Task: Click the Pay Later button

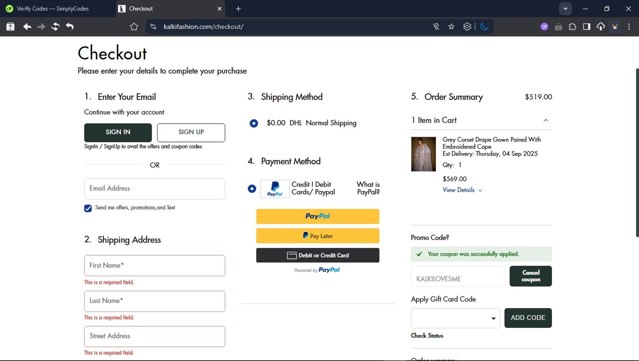Action: (317, 236)
